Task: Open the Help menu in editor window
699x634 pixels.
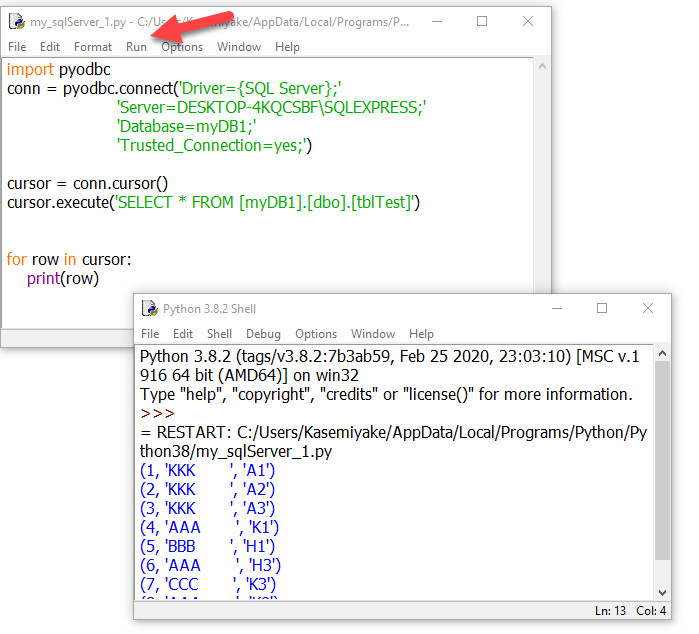Action: 287,47
